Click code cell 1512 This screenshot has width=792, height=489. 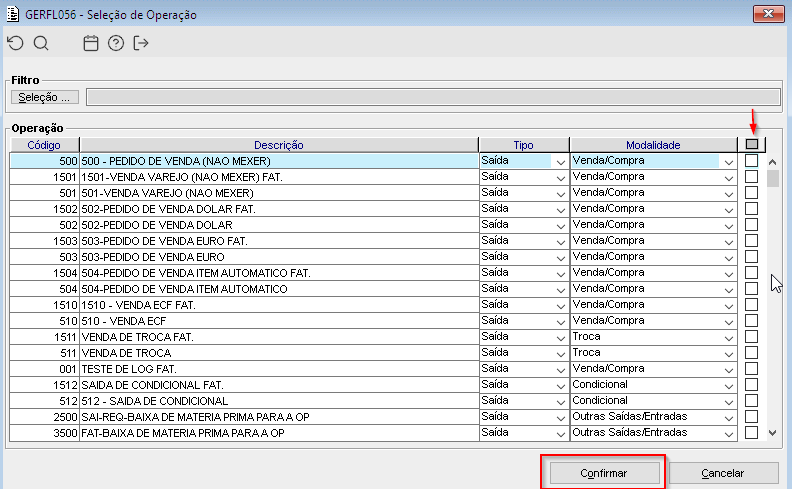(44, 385)
